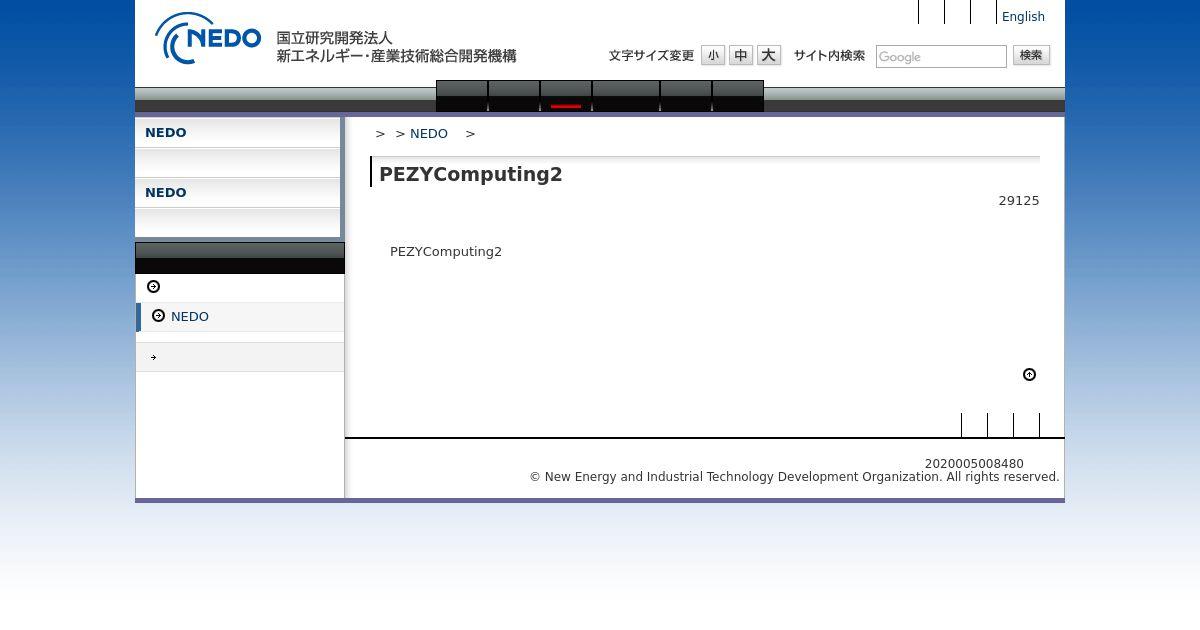Viewport: 1200px width, 630px height.
Task: Click the 国立研究開発法人 organization name text
Action: (x=335, y=38)
